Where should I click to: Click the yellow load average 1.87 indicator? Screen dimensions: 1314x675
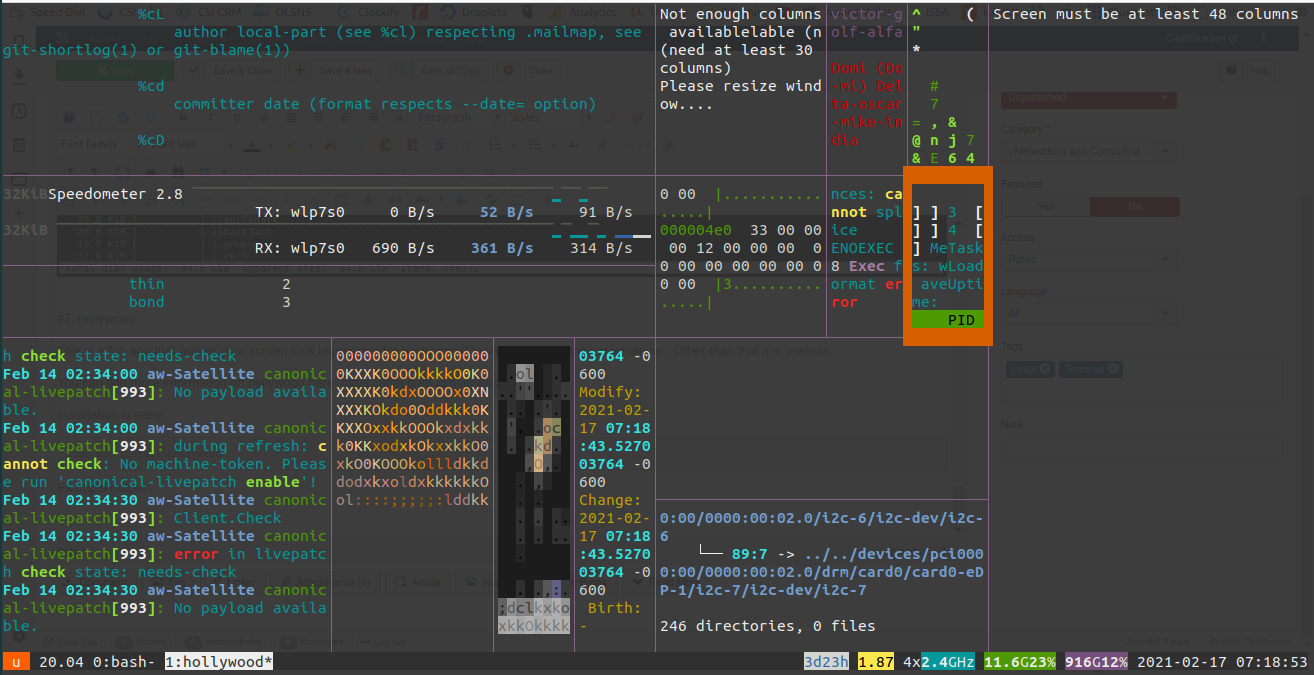click(876, 662)
